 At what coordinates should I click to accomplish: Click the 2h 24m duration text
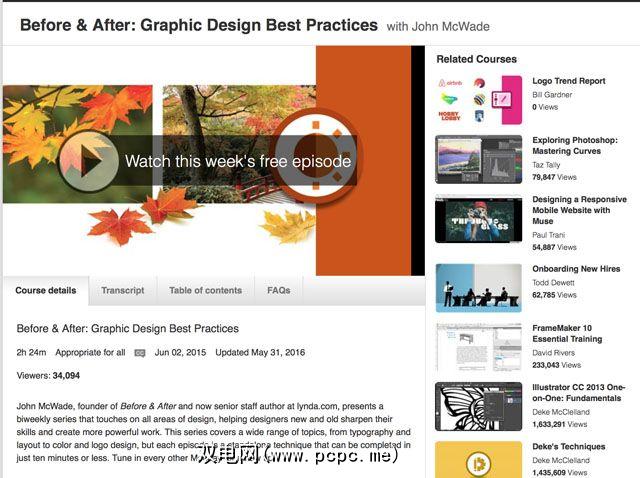pyautogui.click(x=31, y=352)
